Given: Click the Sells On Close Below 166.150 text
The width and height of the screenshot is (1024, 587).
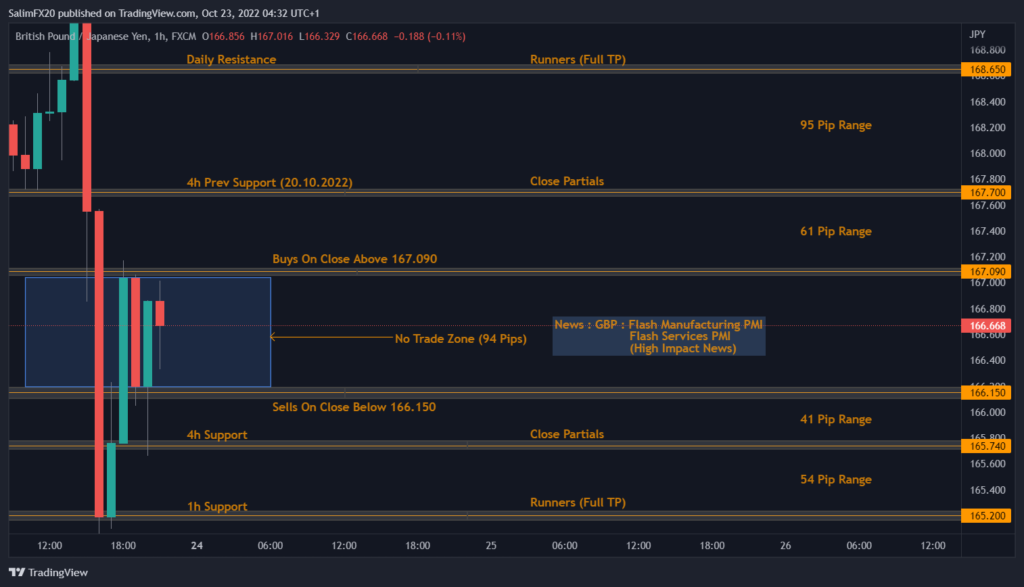Looking at the screenshot, I should point(354,407).
